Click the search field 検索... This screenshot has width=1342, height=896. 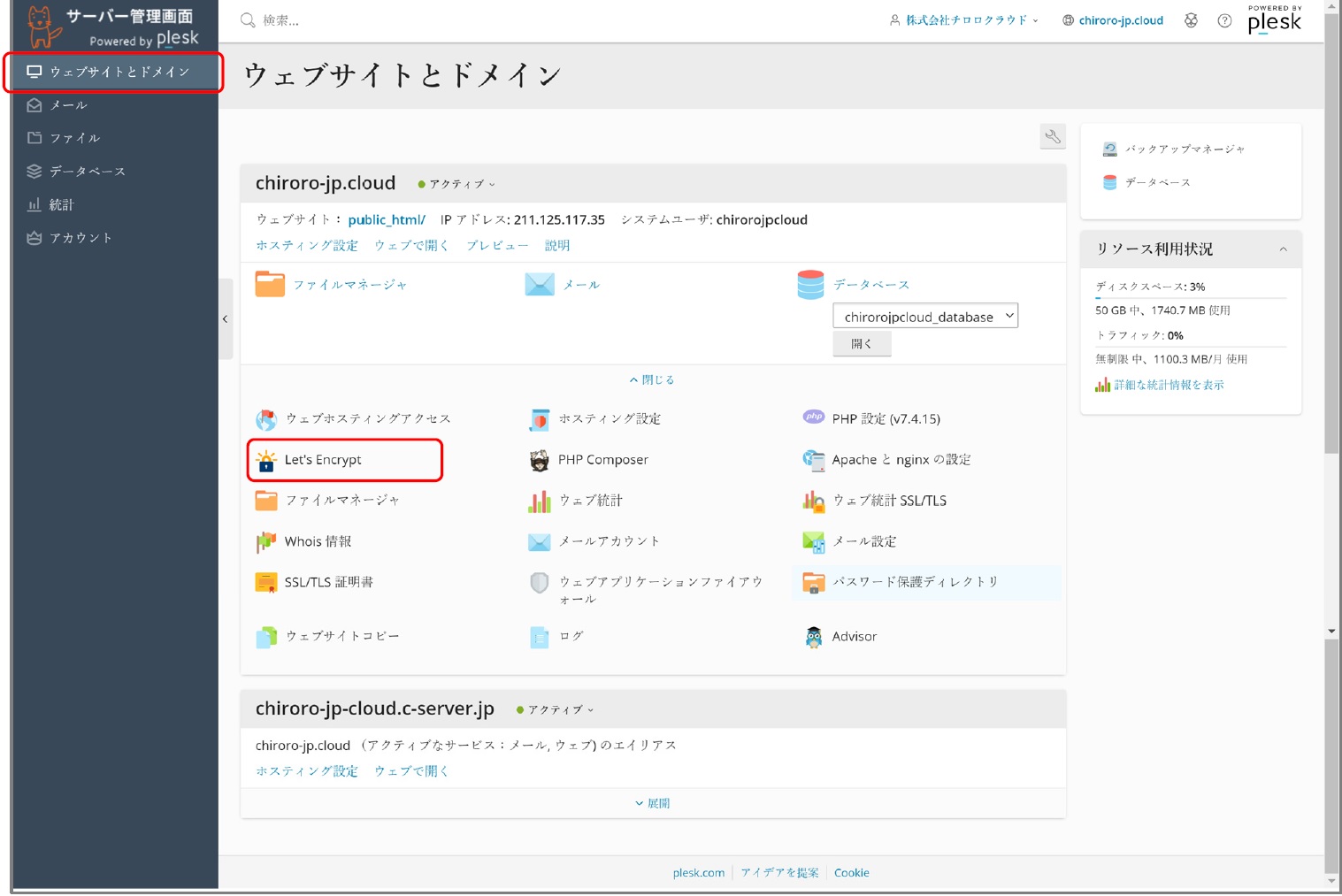[281, 20]
